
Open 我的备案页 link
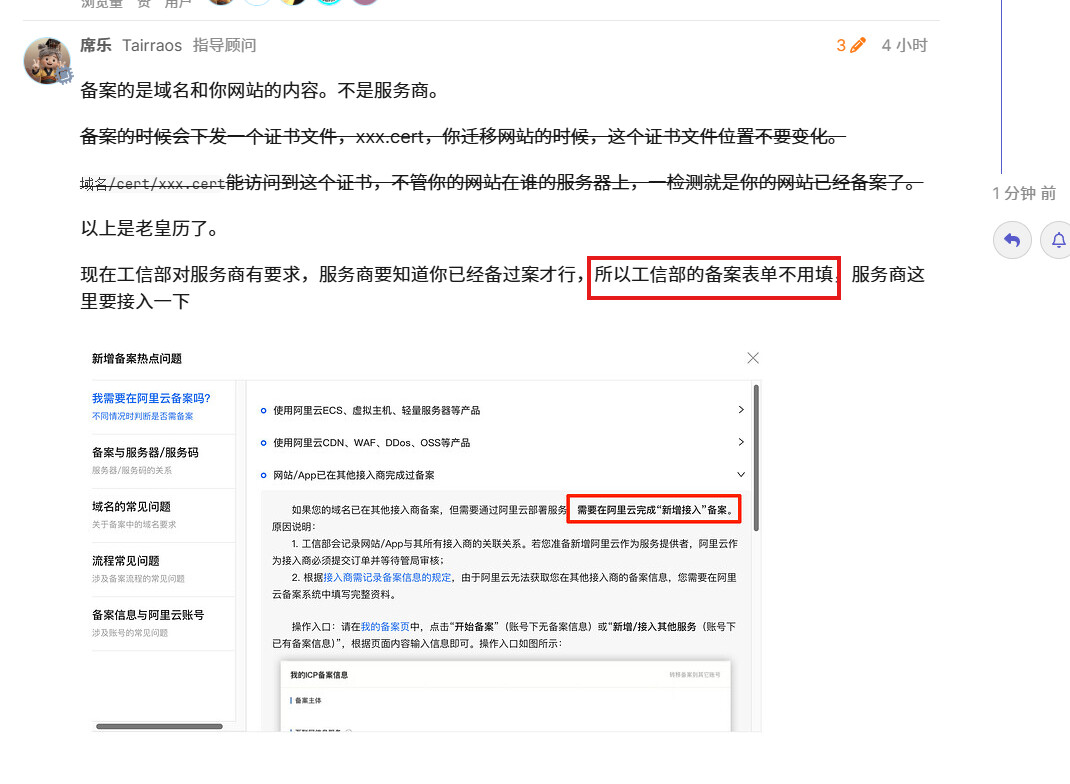(385, 626)
